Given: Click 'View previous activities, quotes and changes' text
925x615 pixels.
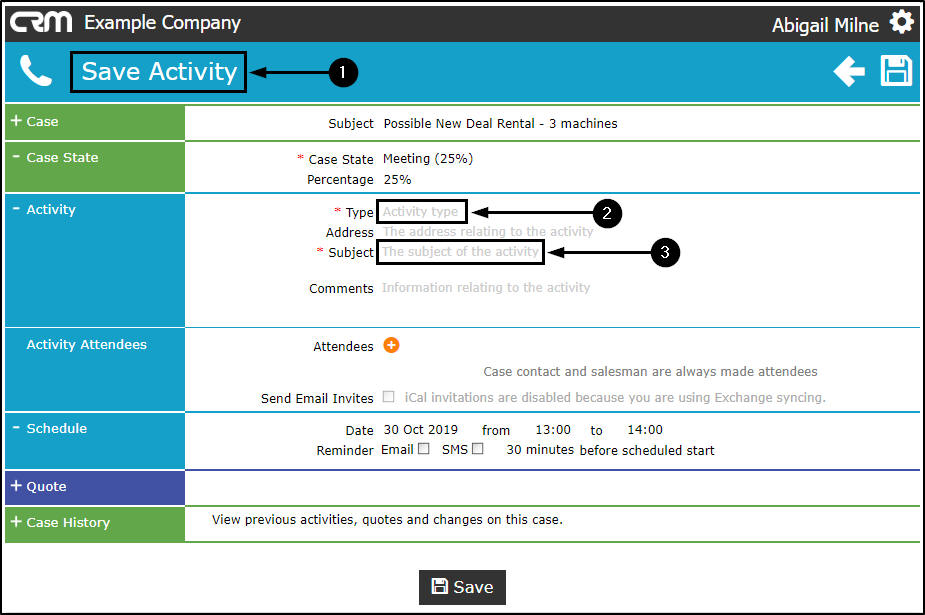Looking at the screenshot, I should (387, 519).
